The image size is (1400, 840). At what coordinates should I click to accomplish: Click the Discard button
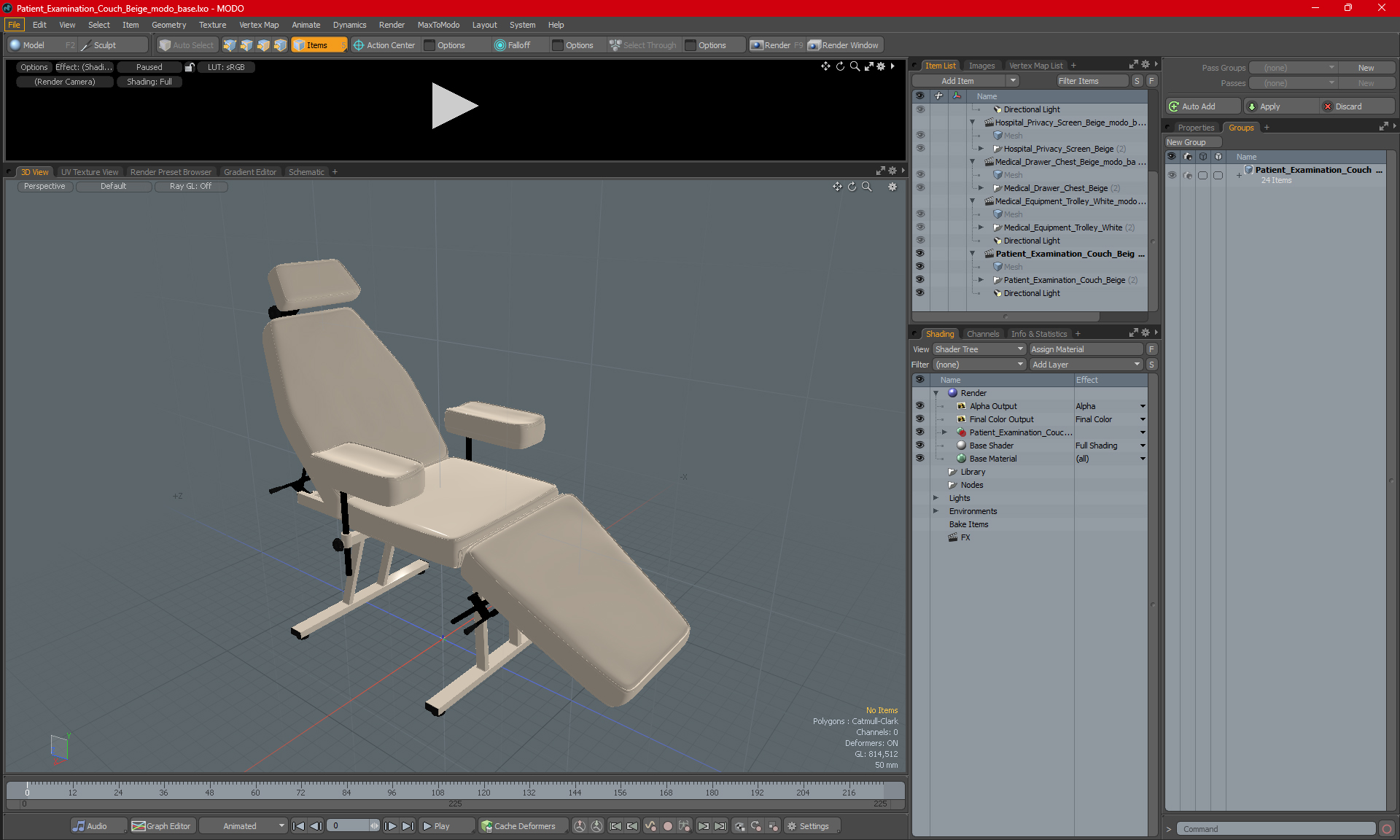1357,106
